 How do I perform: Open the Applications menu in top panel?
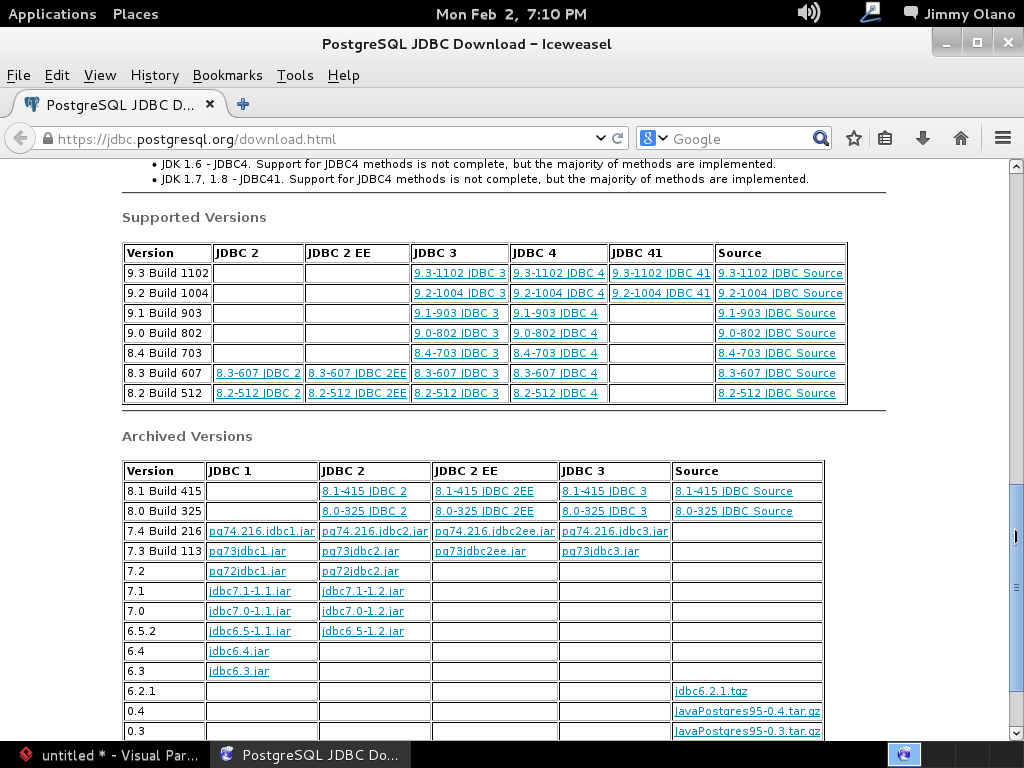[x=52, y=14]
